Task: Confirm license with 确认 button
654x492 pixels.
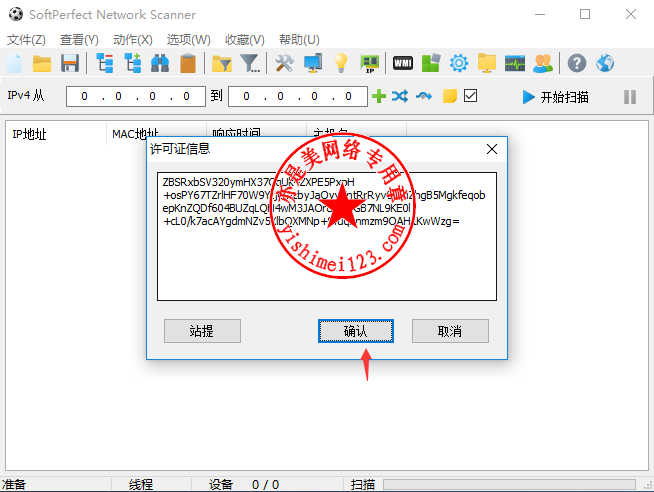Action: click(356, 331)
